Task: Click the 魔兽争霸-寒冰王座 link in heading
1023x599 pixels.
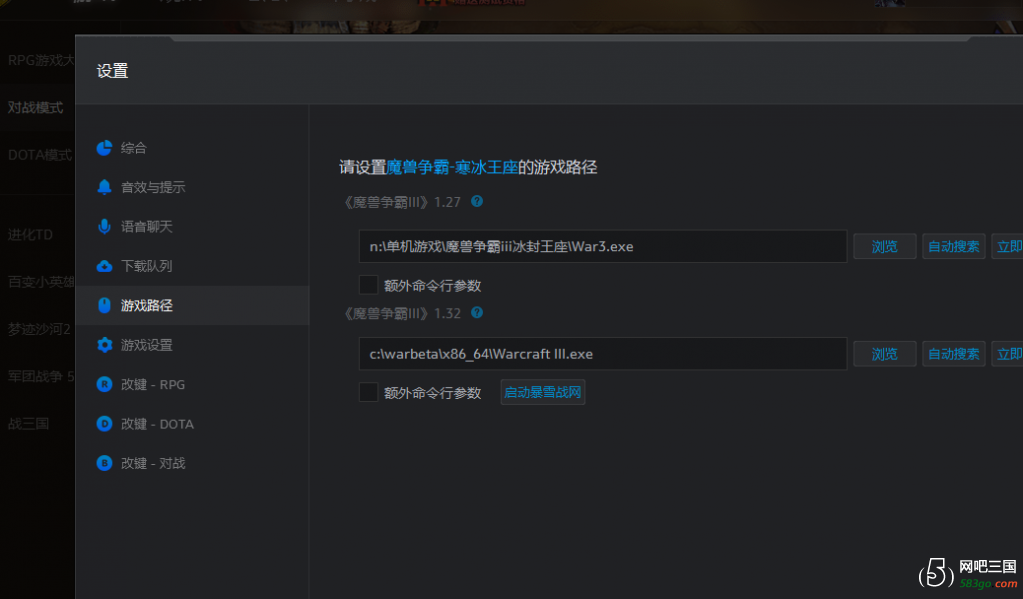Action: coord(452,167)
